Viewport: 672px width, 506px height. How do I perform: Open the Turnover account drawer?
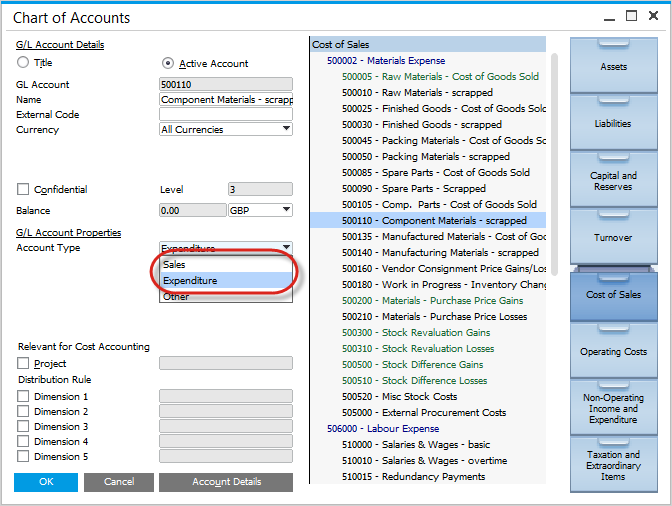613,238
